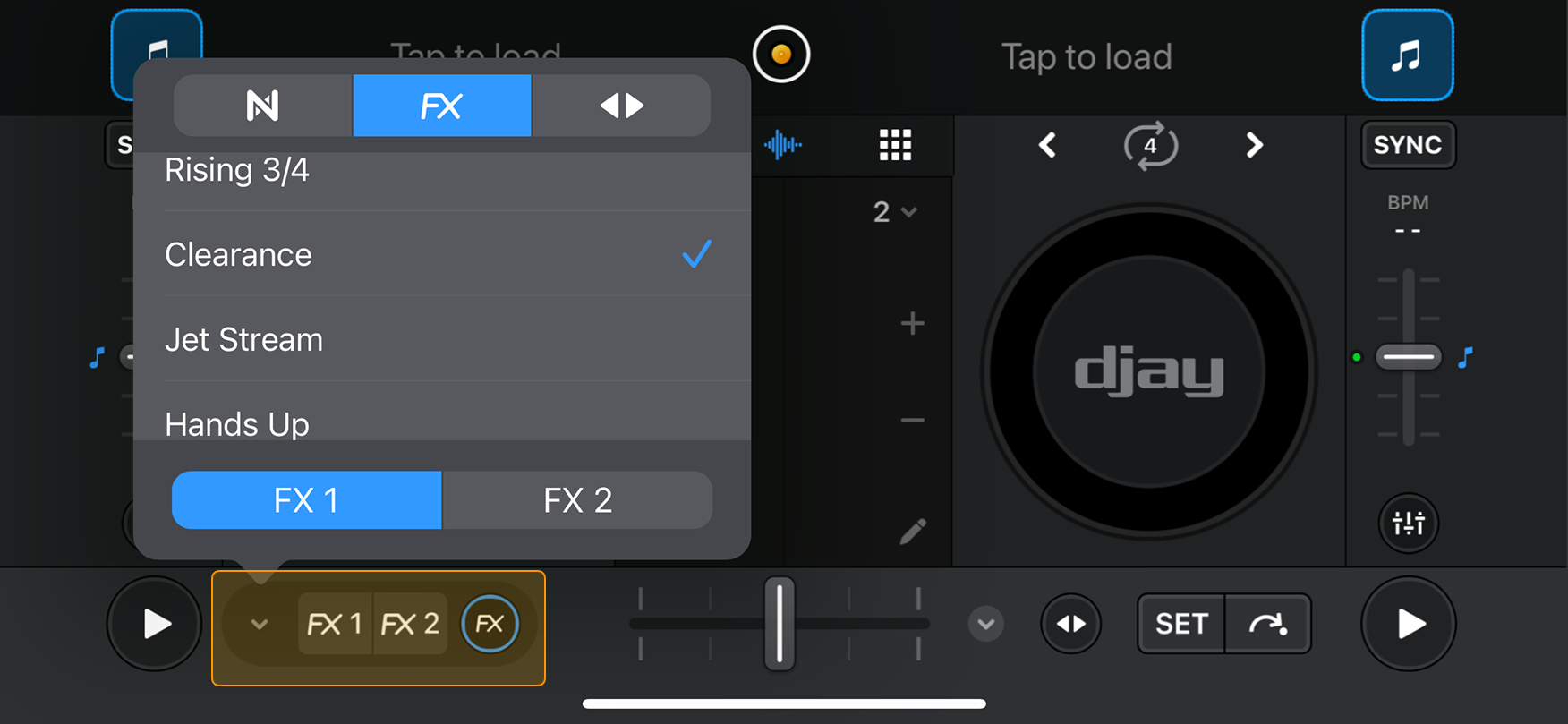Screen dimensions: 1568x724
Task: Tap the right deck 'Tap to load' text
Action: point(1087,57)
